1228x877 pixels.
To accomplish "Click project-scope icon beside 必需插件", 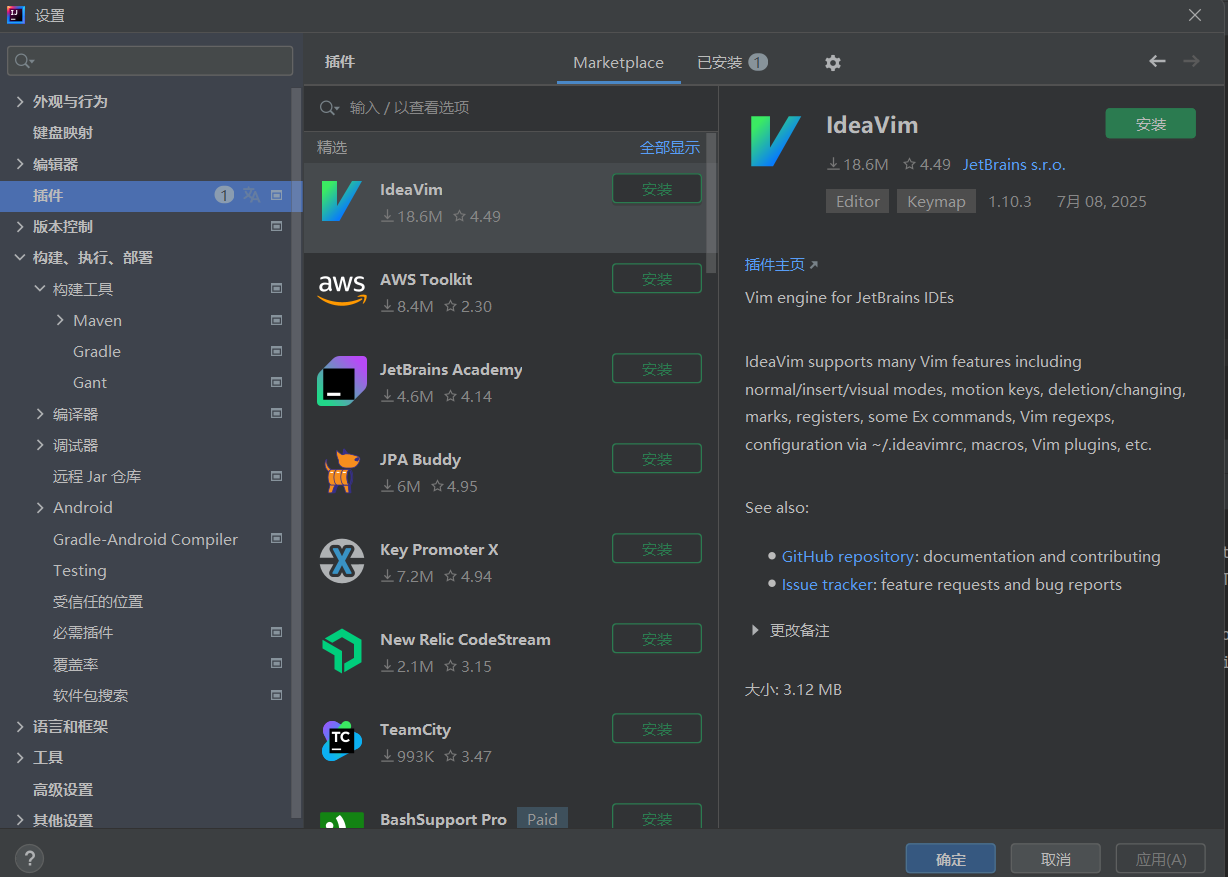I will (x=277, y=632).
